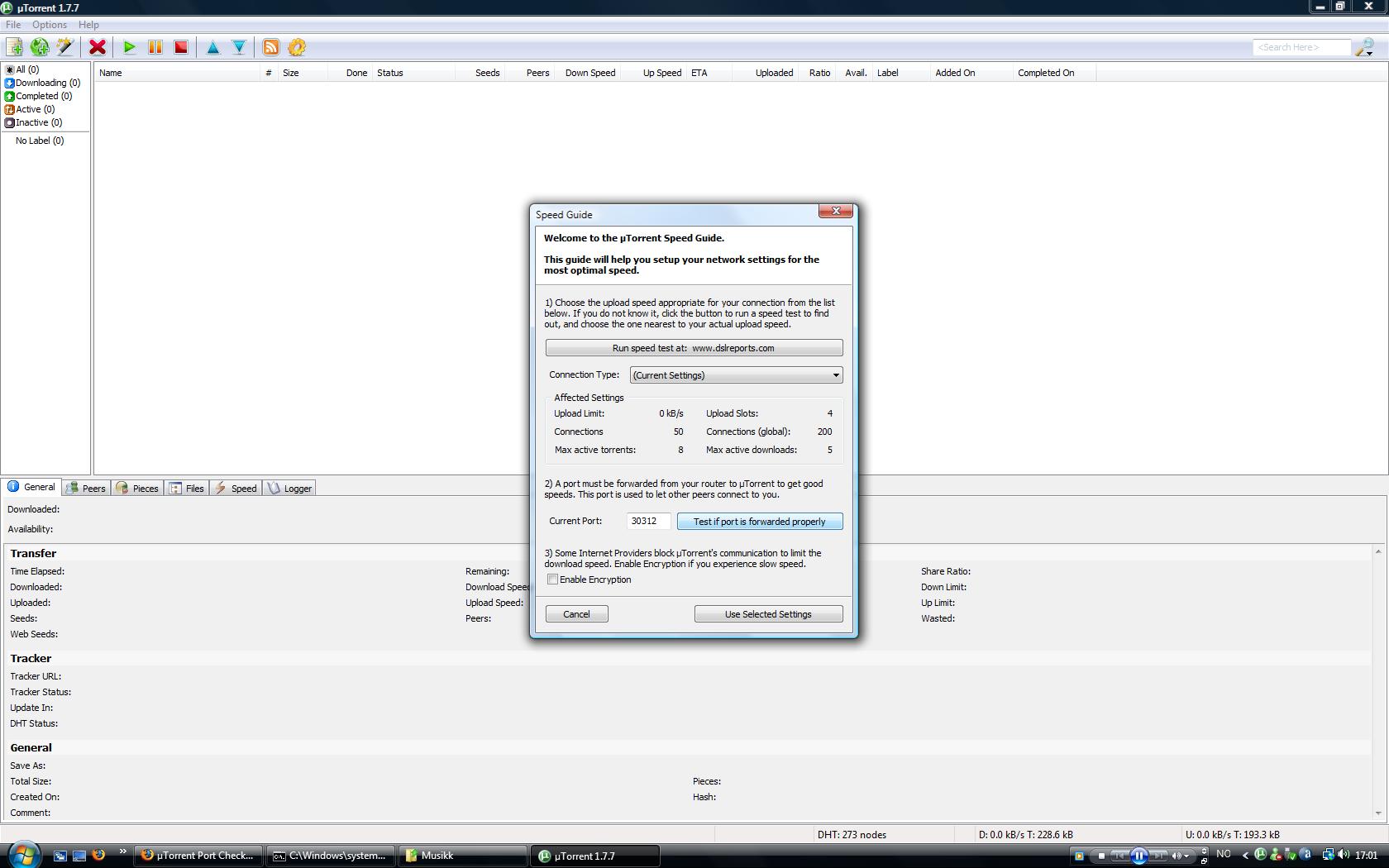Click the download rate status bar entry
The image size is (1389, 868).
(1026, 835)
